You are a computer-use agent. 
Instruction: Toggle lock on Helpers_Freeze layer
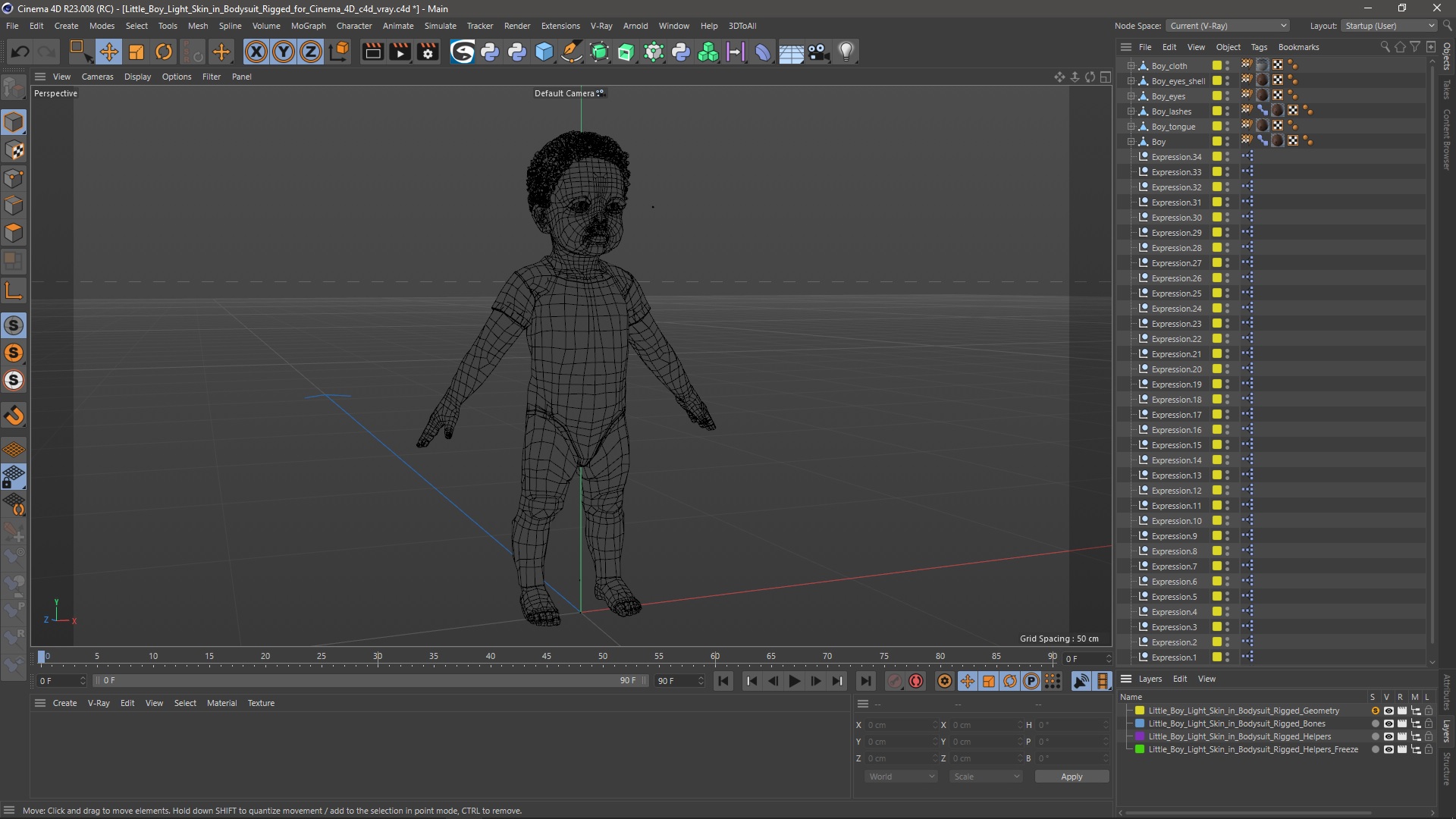pos(1429,749)
